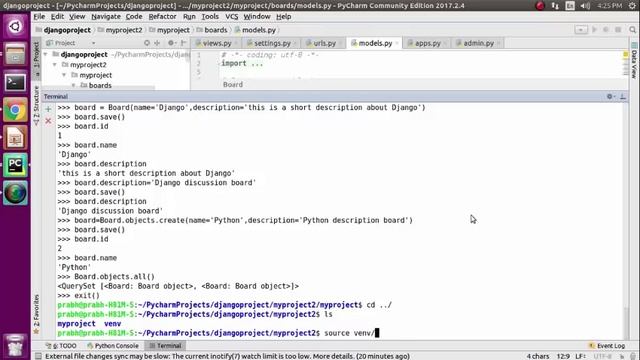This screenshot has height=360, width=640.
Task: Collapse the boards folder node
Action: click(73, 85)
